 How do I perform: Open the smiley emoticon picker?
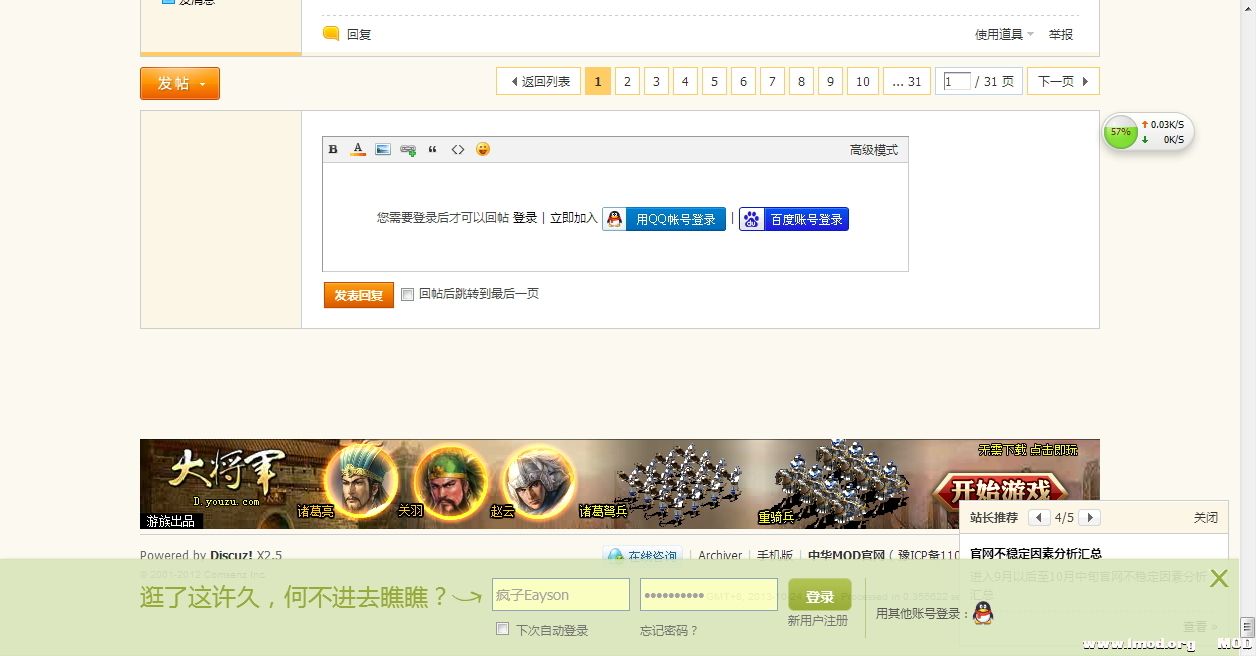482,148
